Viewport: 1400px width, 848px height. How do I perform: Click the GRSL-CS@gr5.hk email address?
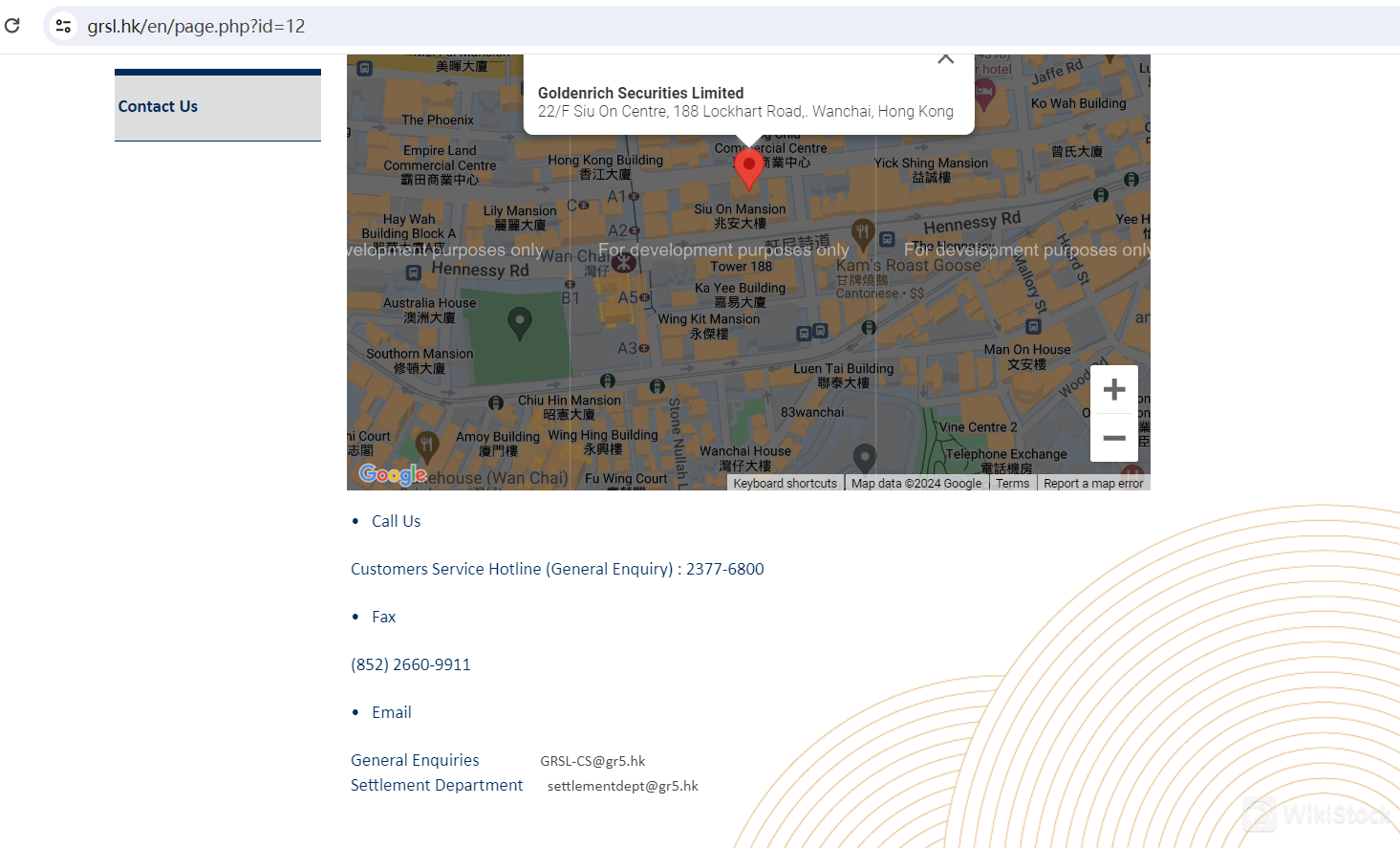click(592, 761)
